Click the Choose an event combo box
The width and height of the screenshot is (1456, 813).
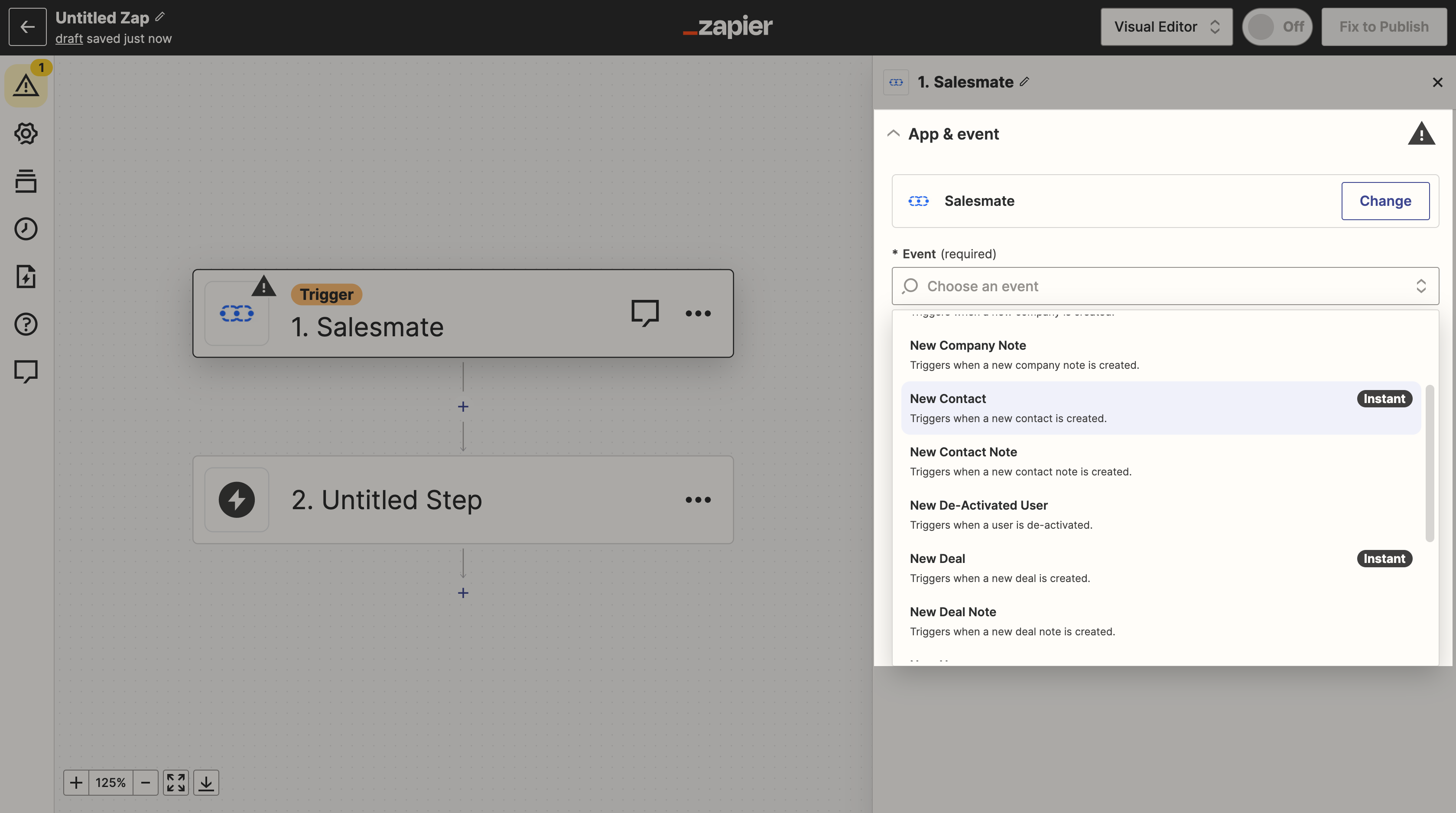coord(1166,286)
